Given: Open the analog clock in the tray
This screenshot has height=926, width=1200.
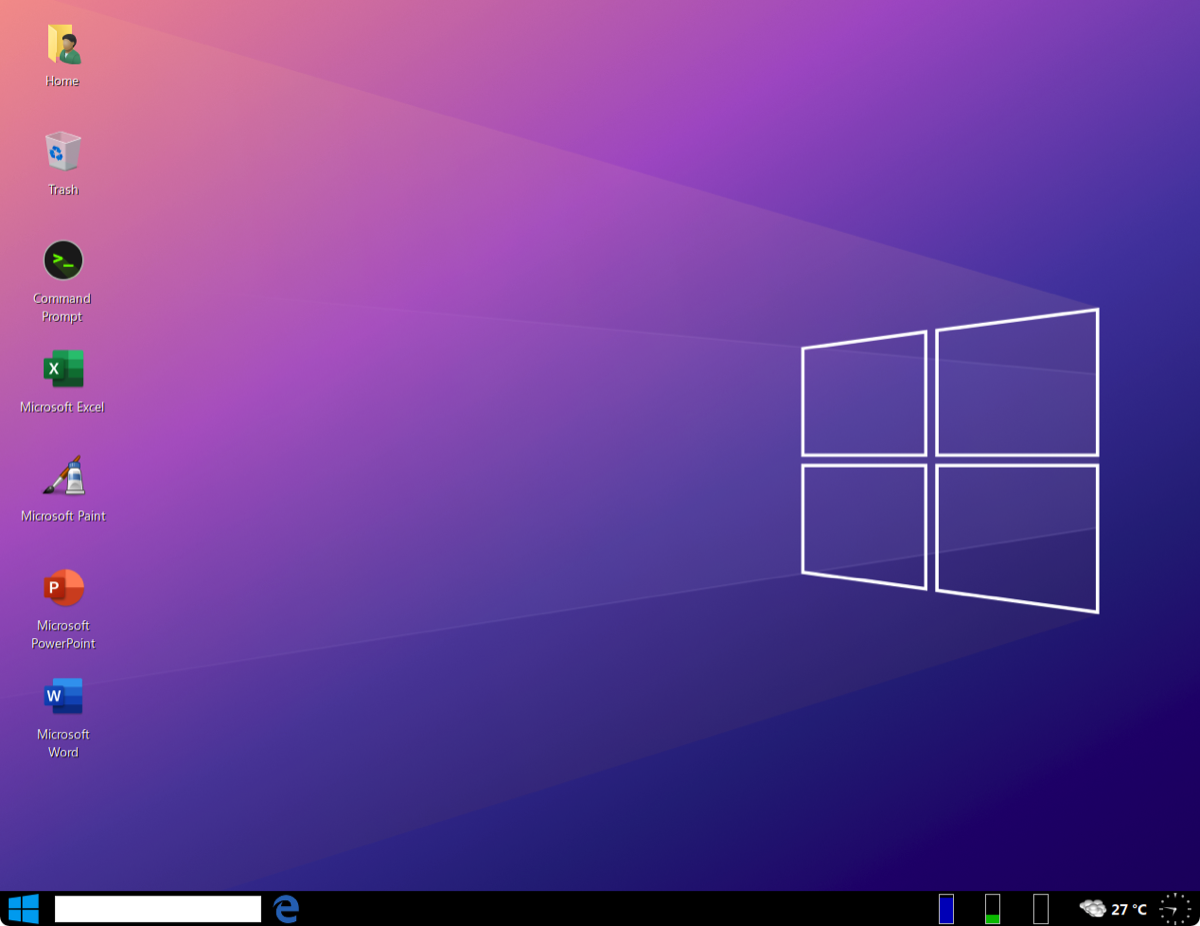Looking at the screenshot, I should (x=1176, y=909).
